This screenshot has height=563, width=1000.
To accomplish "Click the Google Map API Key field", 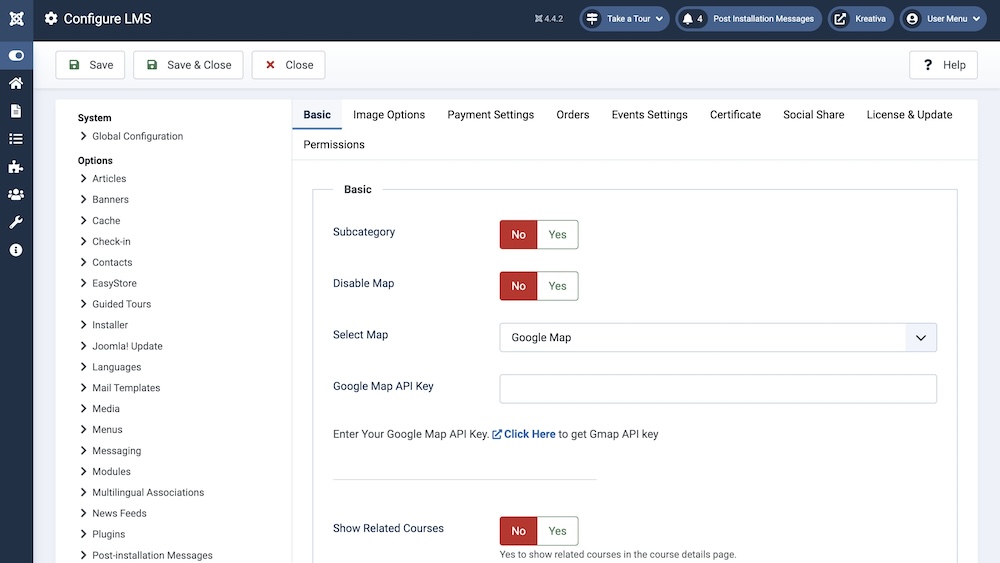I will point(717,389).
